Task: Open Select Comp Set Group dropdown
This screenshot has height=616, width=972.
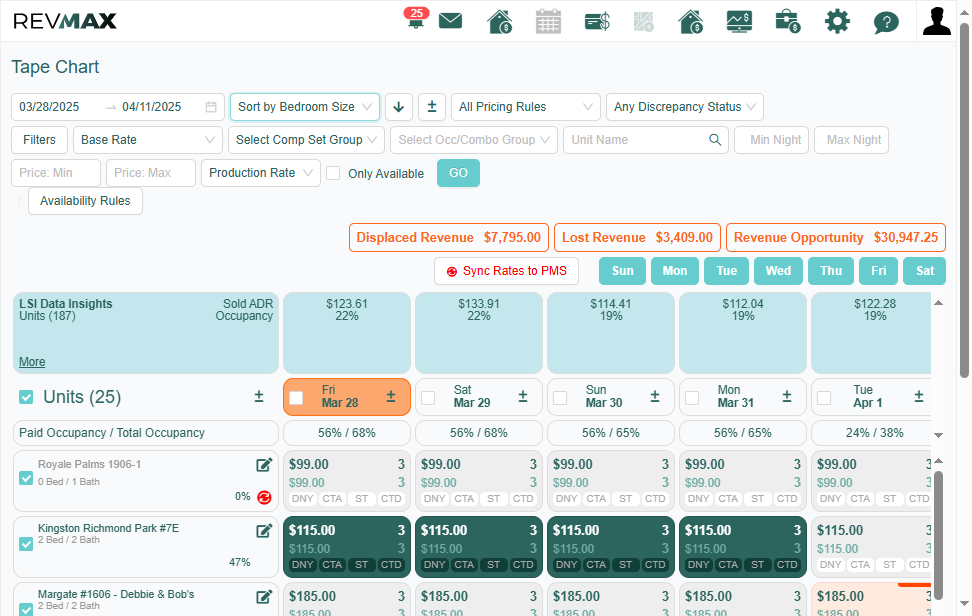Action: click(306, 139)
